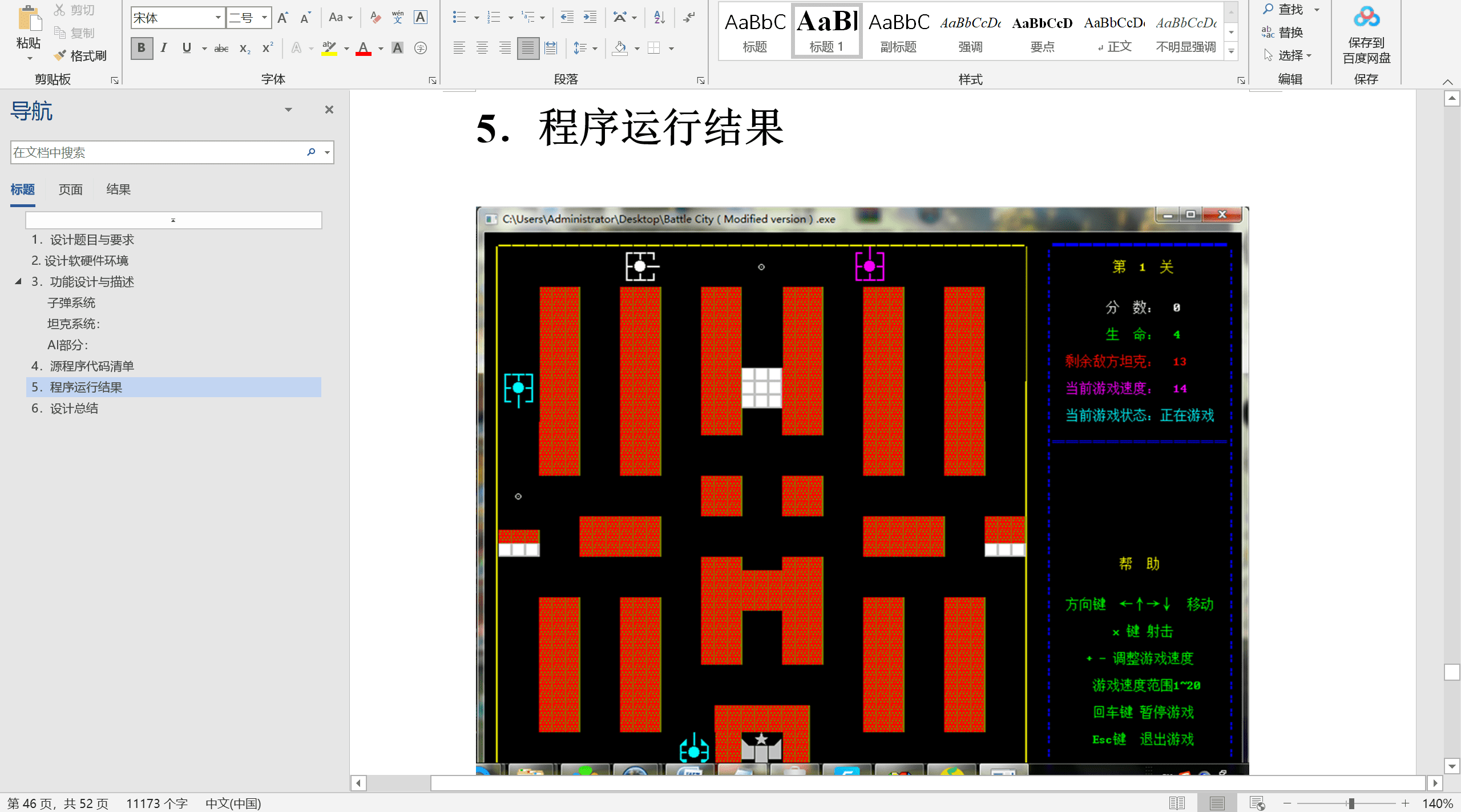This screenshot has height=812, width=1461.
Task: Navigate to subheading 子弹系统
Action: click(71, 302)
